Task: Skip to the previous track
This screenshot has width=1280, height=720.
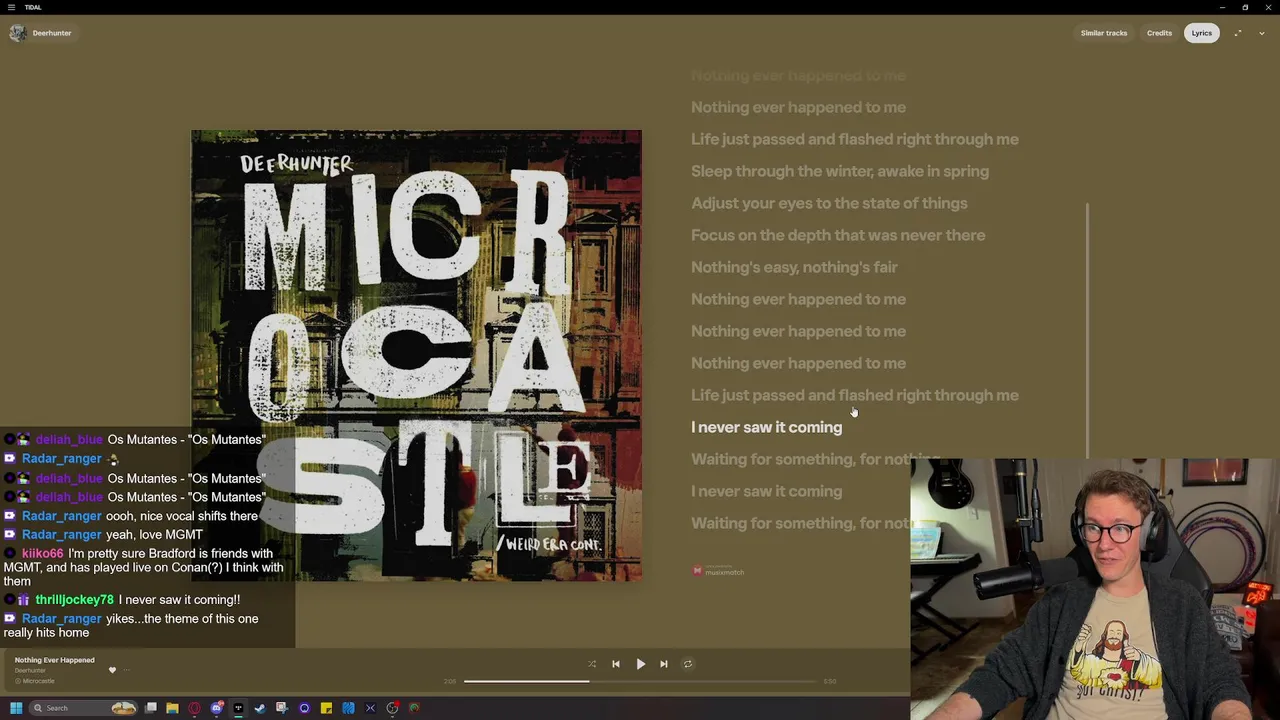Action: 616,664
